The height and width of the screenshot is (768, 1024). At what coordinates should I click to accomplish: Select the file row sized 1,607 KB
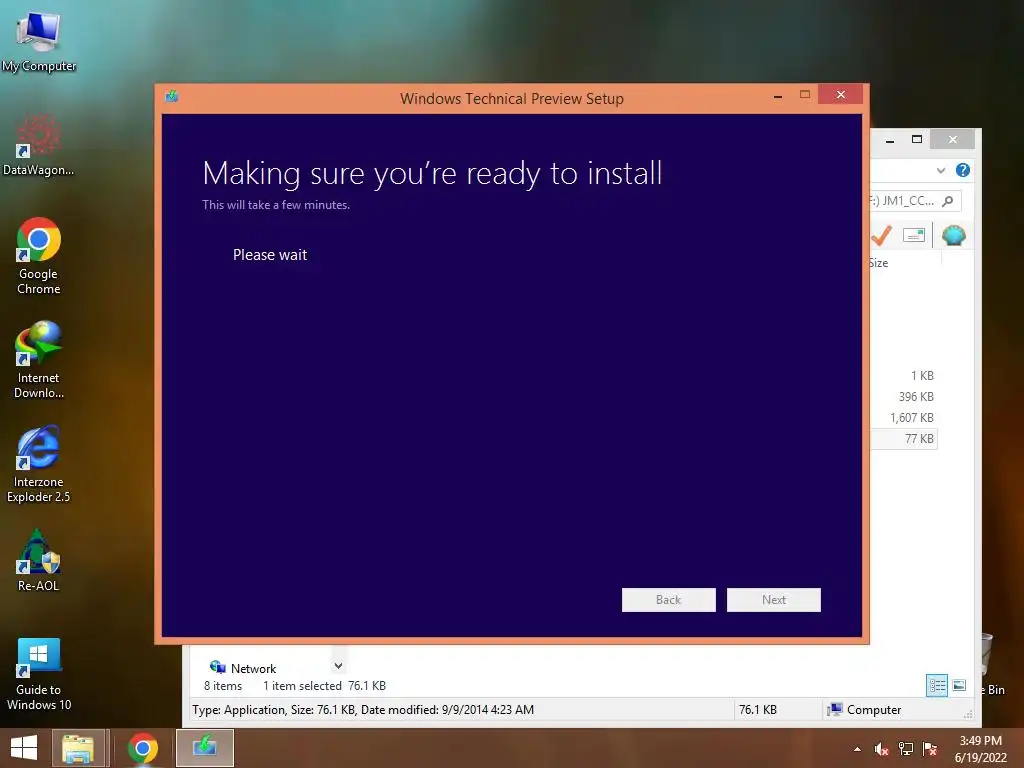[904, 417]
